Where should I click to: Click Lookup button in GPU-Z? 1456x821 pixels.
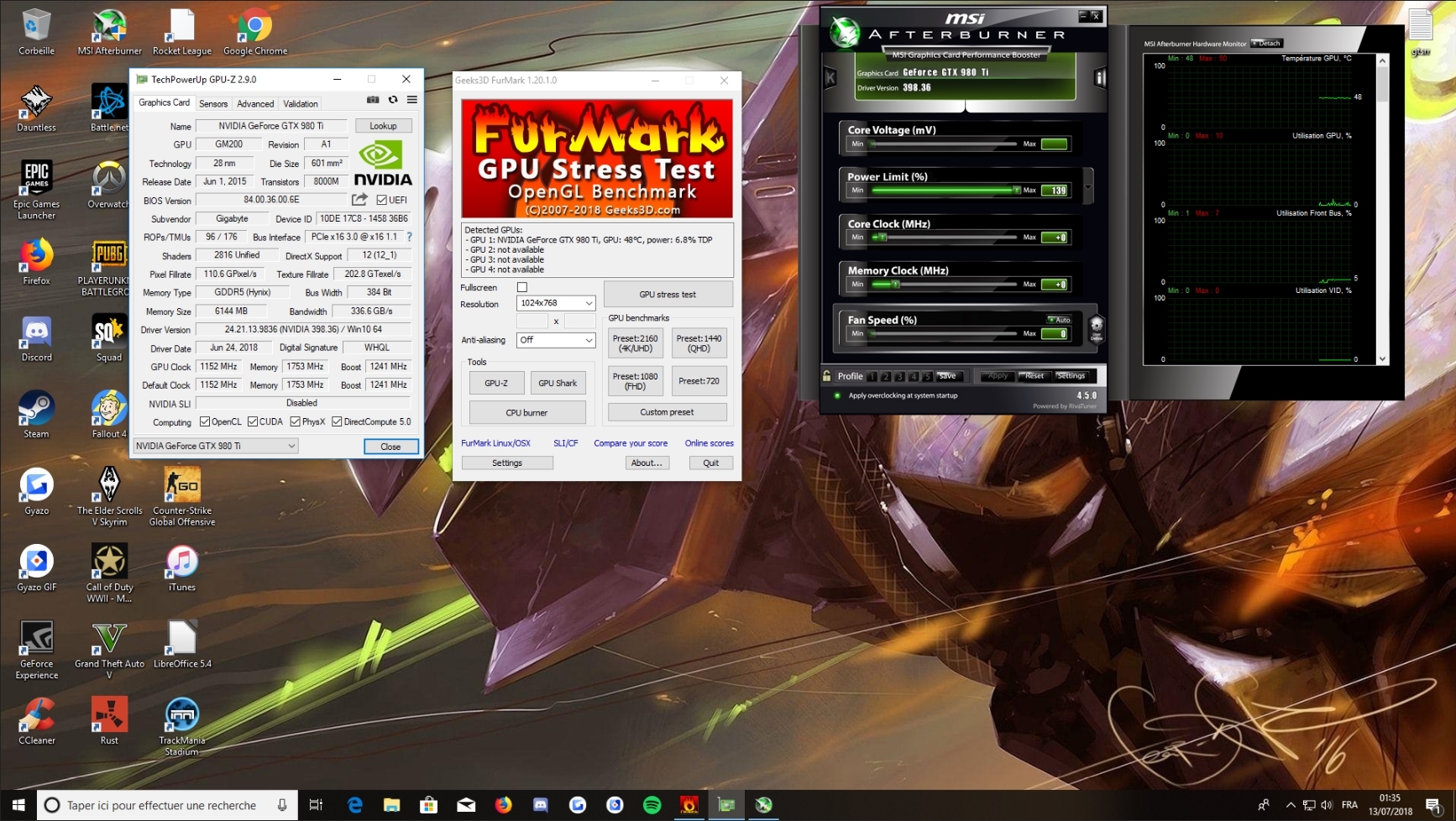click(384, 126)
